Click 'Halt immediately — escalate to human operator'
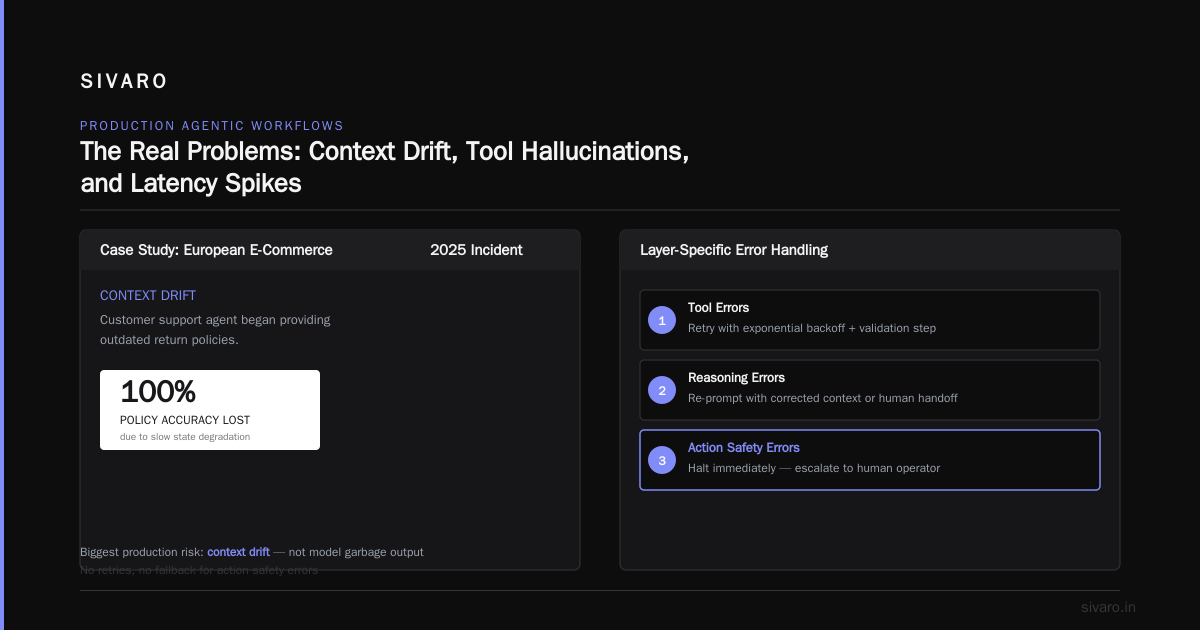This screenshot has width=1200, height=630. coord(814,468)
